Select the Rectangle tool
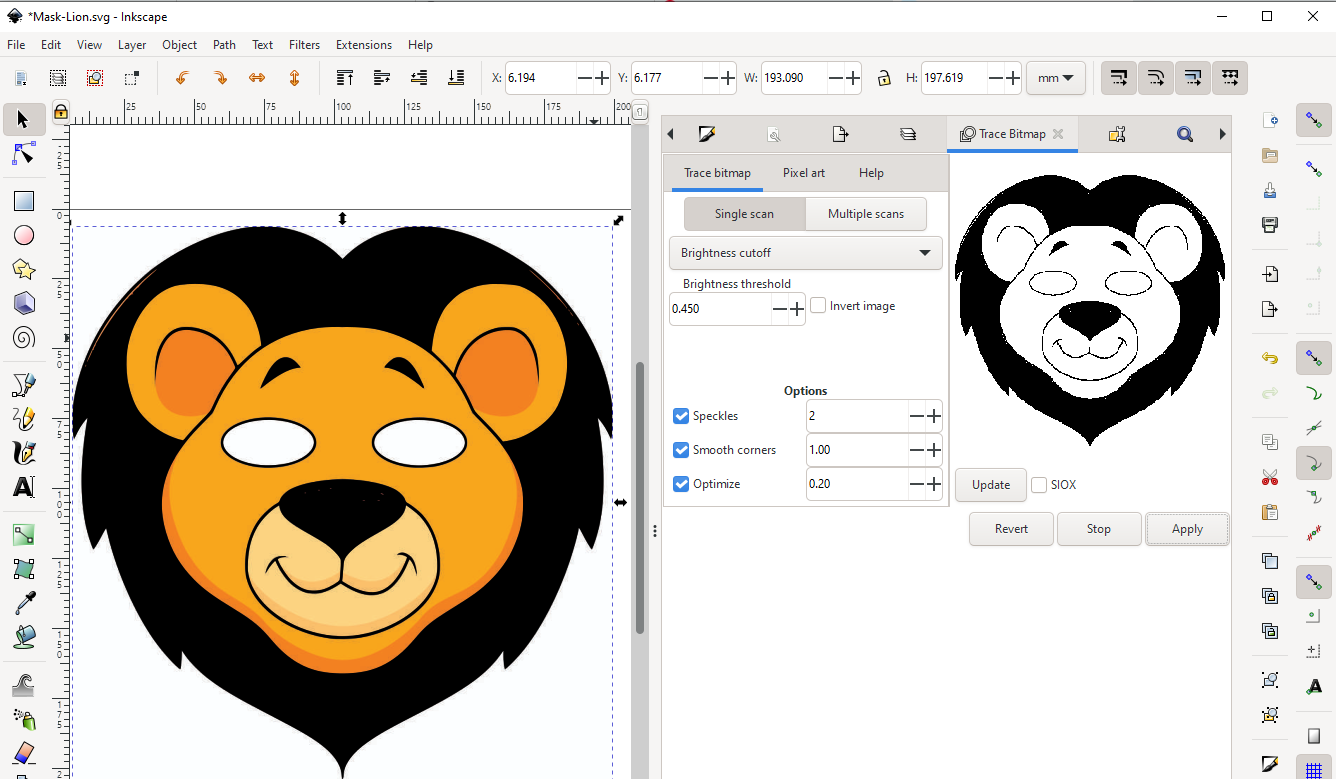The width and height of the screenshot is (1336, 779). point(24,201)
